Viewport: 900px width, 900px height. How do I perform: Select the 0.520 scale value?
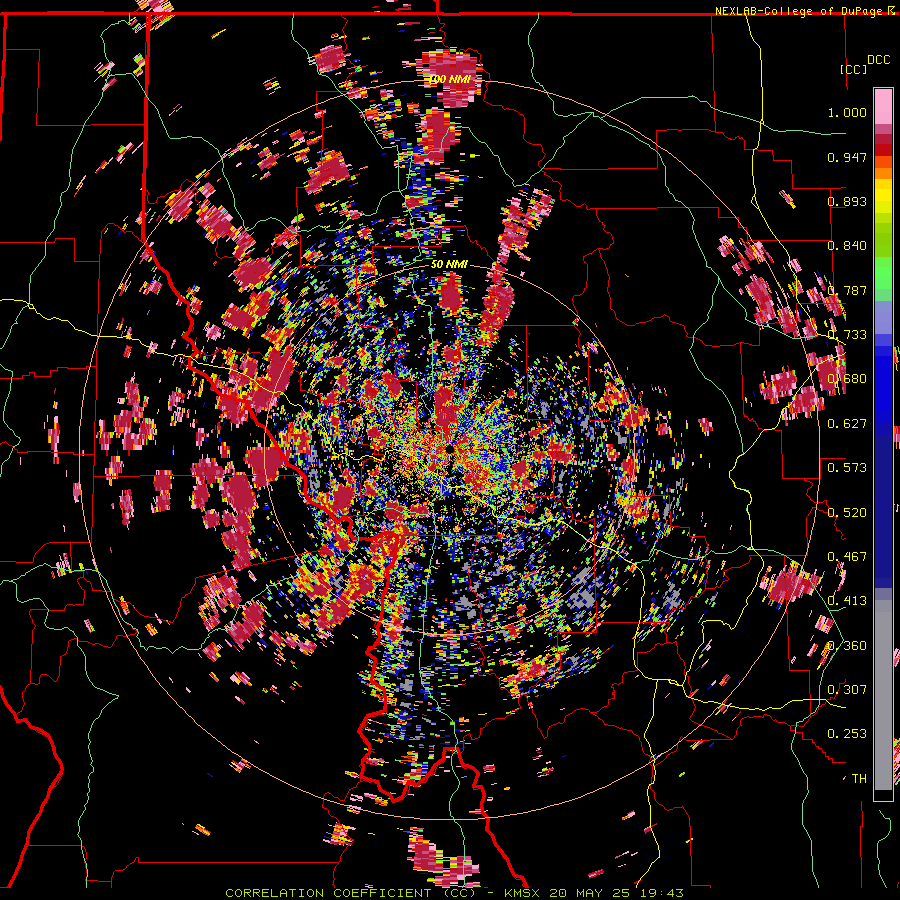click(847, 513)
